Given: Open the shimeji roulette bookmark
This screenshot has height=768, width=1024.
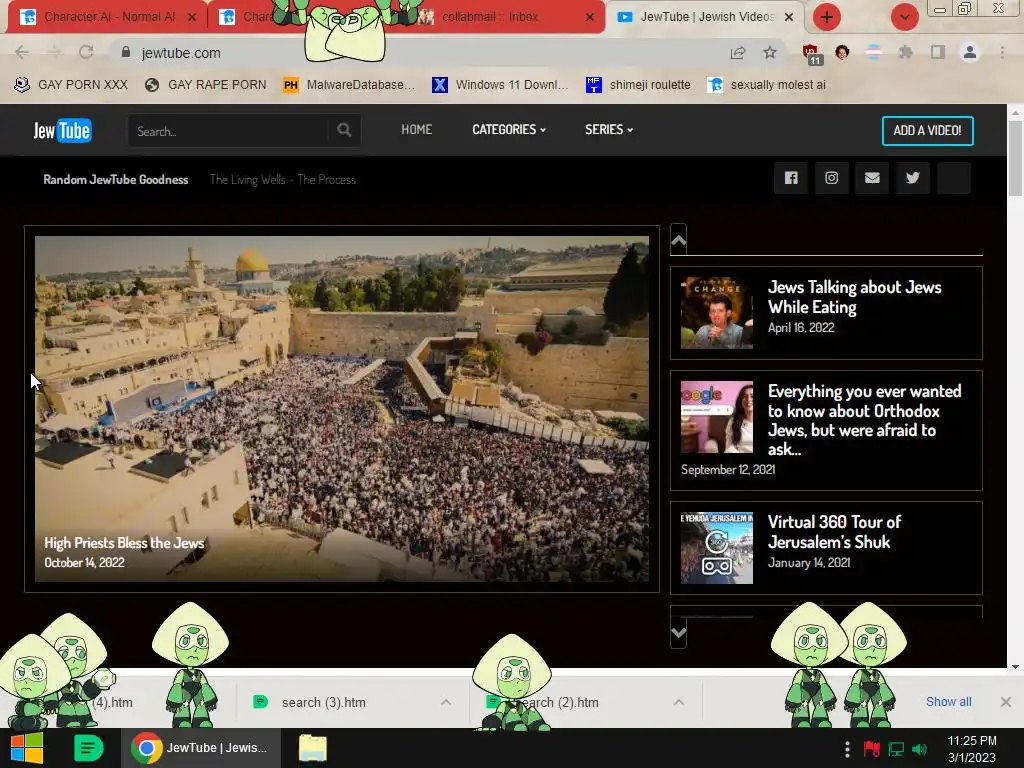Looking at the screenshot, I should [x=638, y=85].
